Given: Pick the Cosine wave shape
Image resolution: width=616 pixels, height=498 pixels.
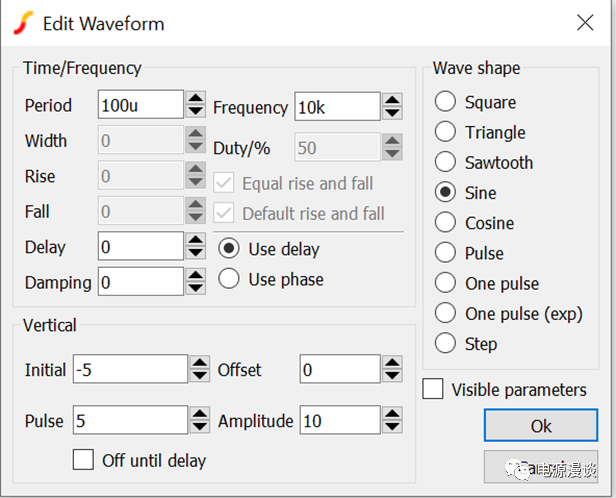Looking at the screenshot, I should pos(445,223).
